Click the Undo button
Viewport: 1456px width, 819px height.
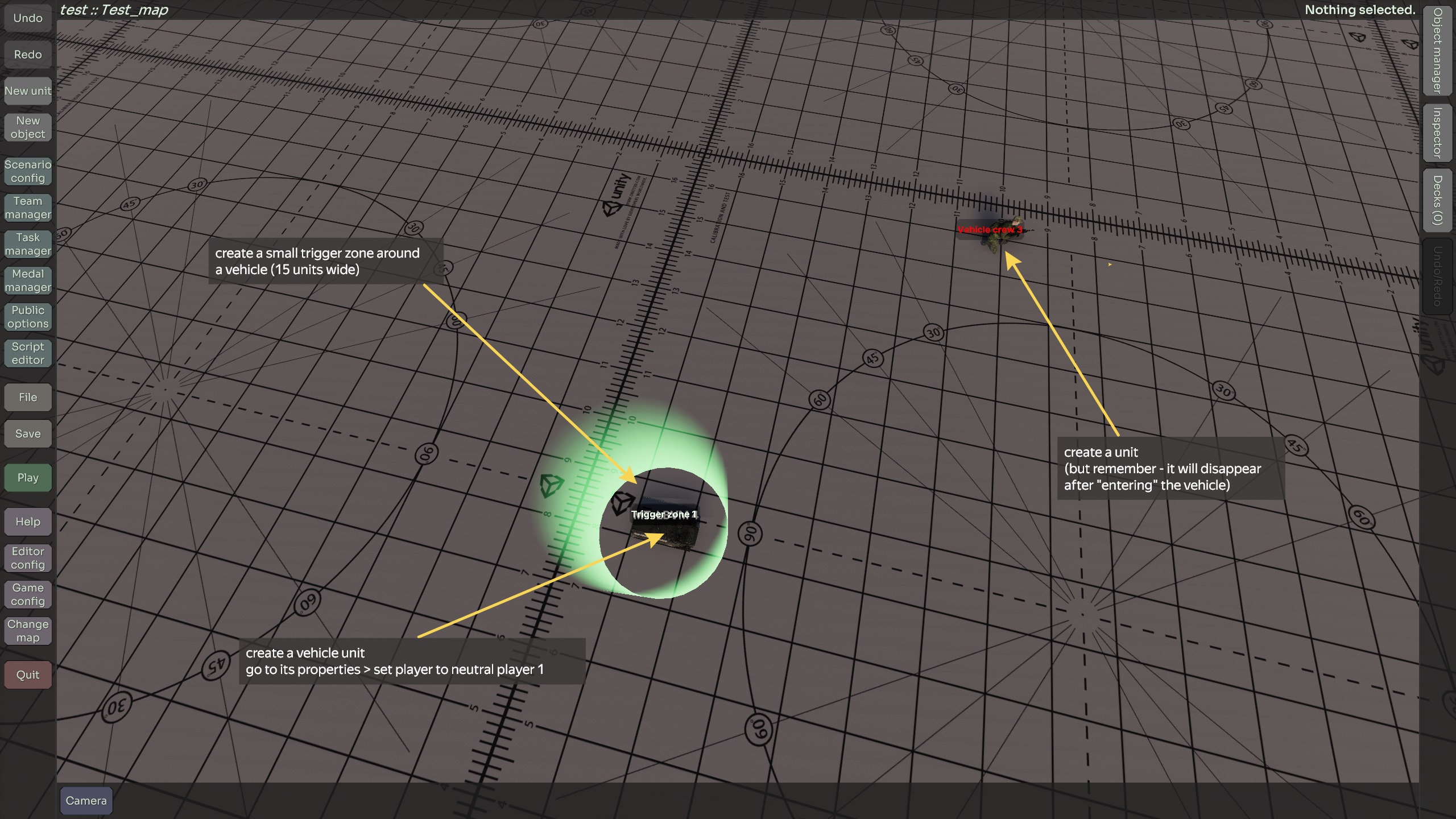click(28, 18)
